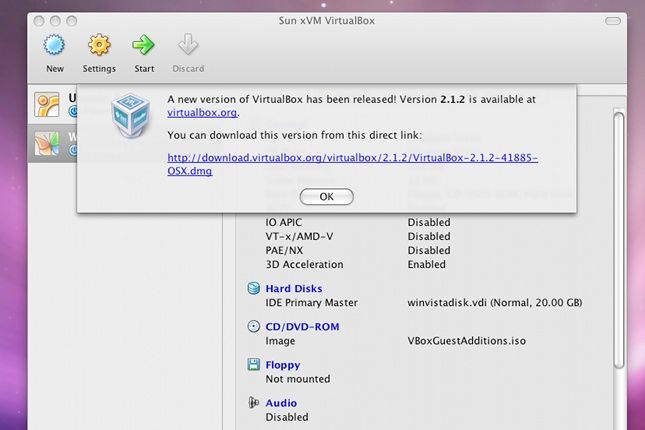Viewport: 645px width, 430px height.
Task: Open the CD/DVD-ROM settings heading
Action: [302, 327]
